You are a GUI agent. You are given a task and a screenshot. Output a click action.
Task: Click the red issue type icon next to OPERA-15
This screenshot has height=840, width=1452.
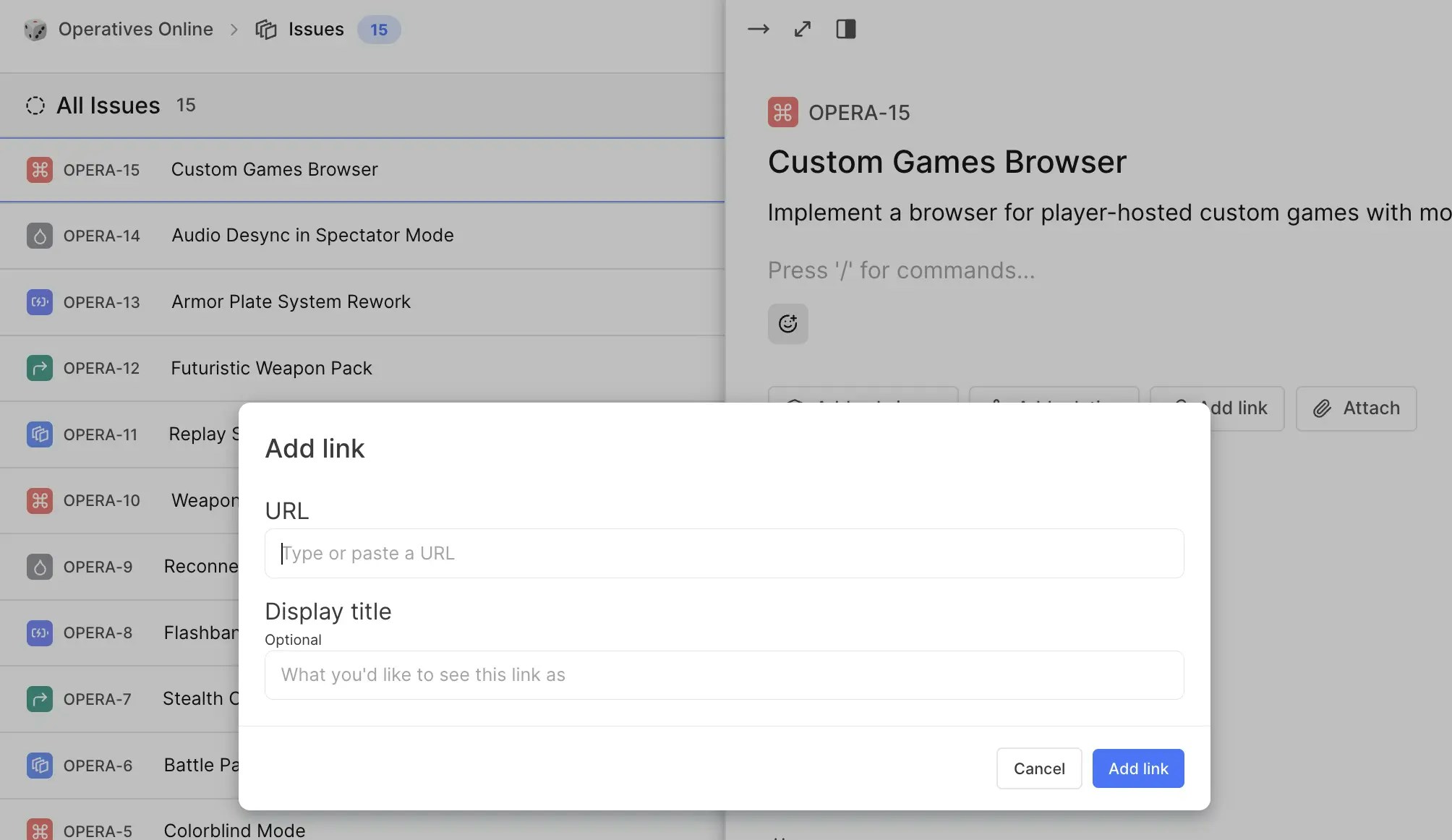pos(40,169)
